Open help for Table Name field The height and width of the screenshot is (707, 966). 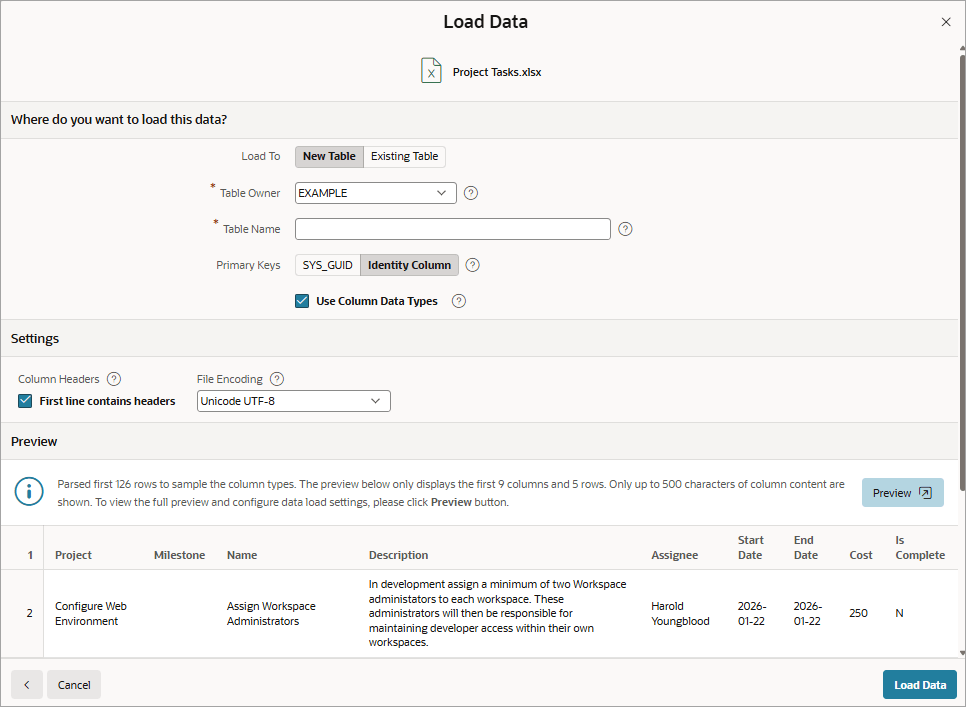[x=625, y=229]
